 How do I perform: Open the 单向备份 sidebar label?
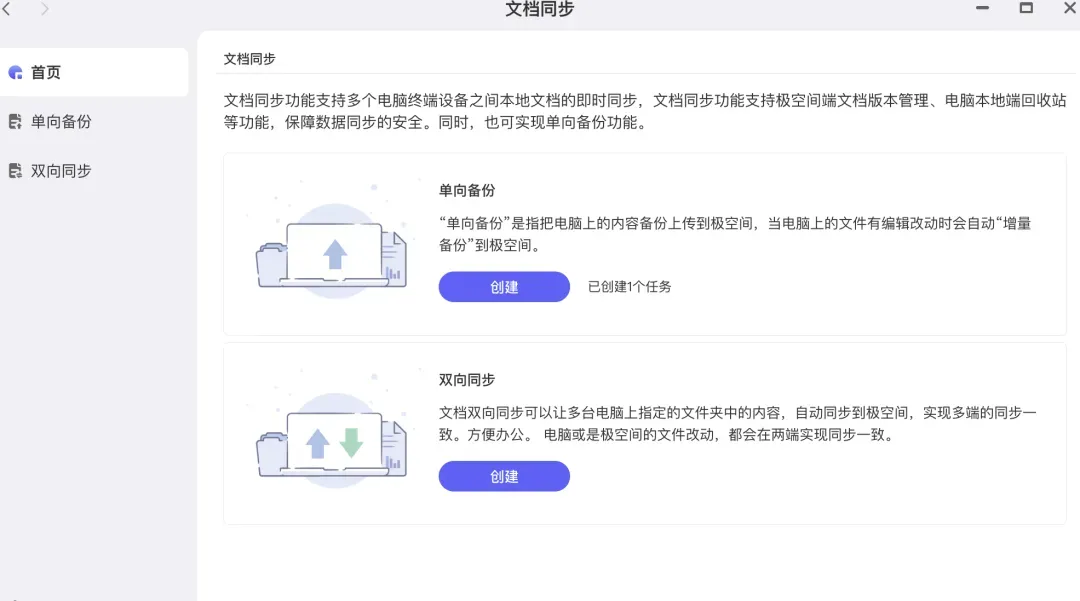point(61,122)
